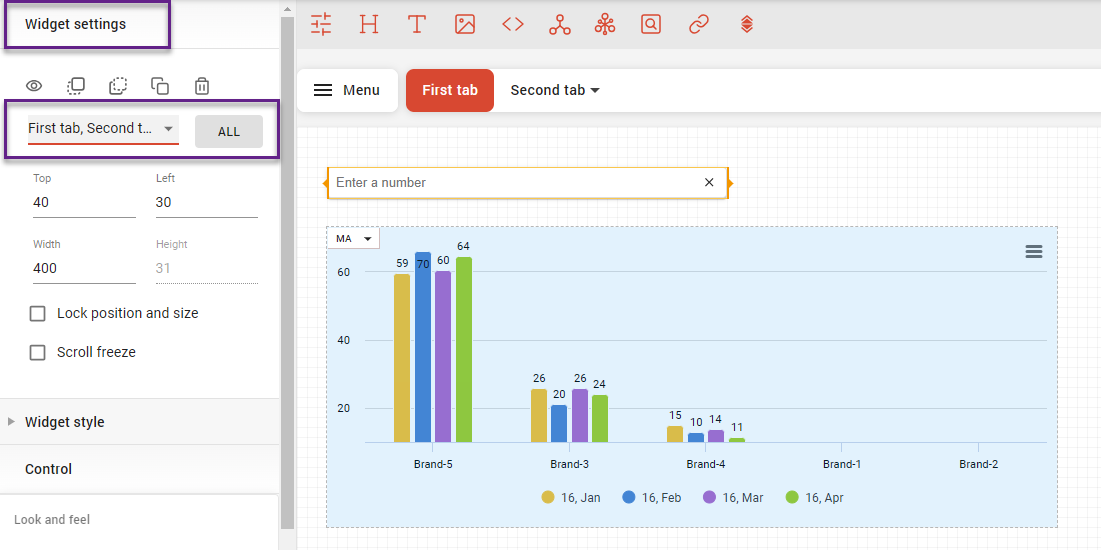Enable Lock position and size checkbox
This screenshot has height=550, width=1101.
[38, 314]
